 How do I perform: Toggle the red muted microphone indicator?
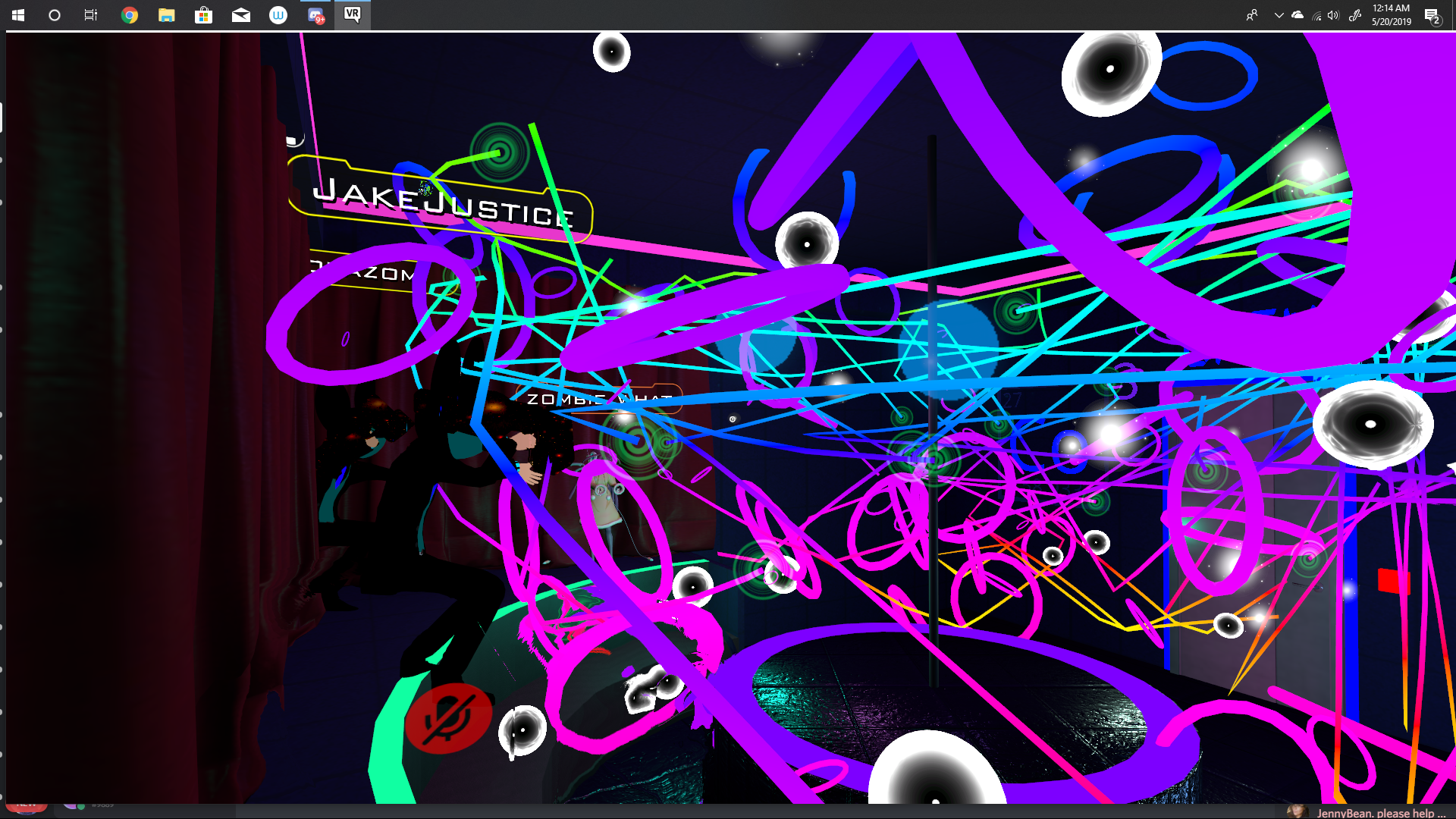(x=447, y=718)
